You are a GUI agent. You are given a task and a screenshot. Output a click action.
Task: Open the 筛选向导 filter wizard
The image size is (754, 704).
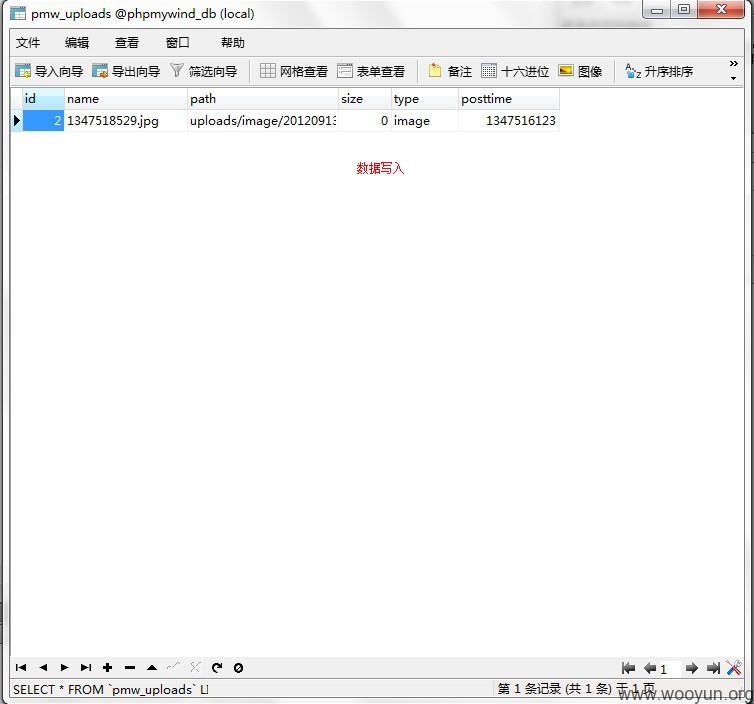203,71
